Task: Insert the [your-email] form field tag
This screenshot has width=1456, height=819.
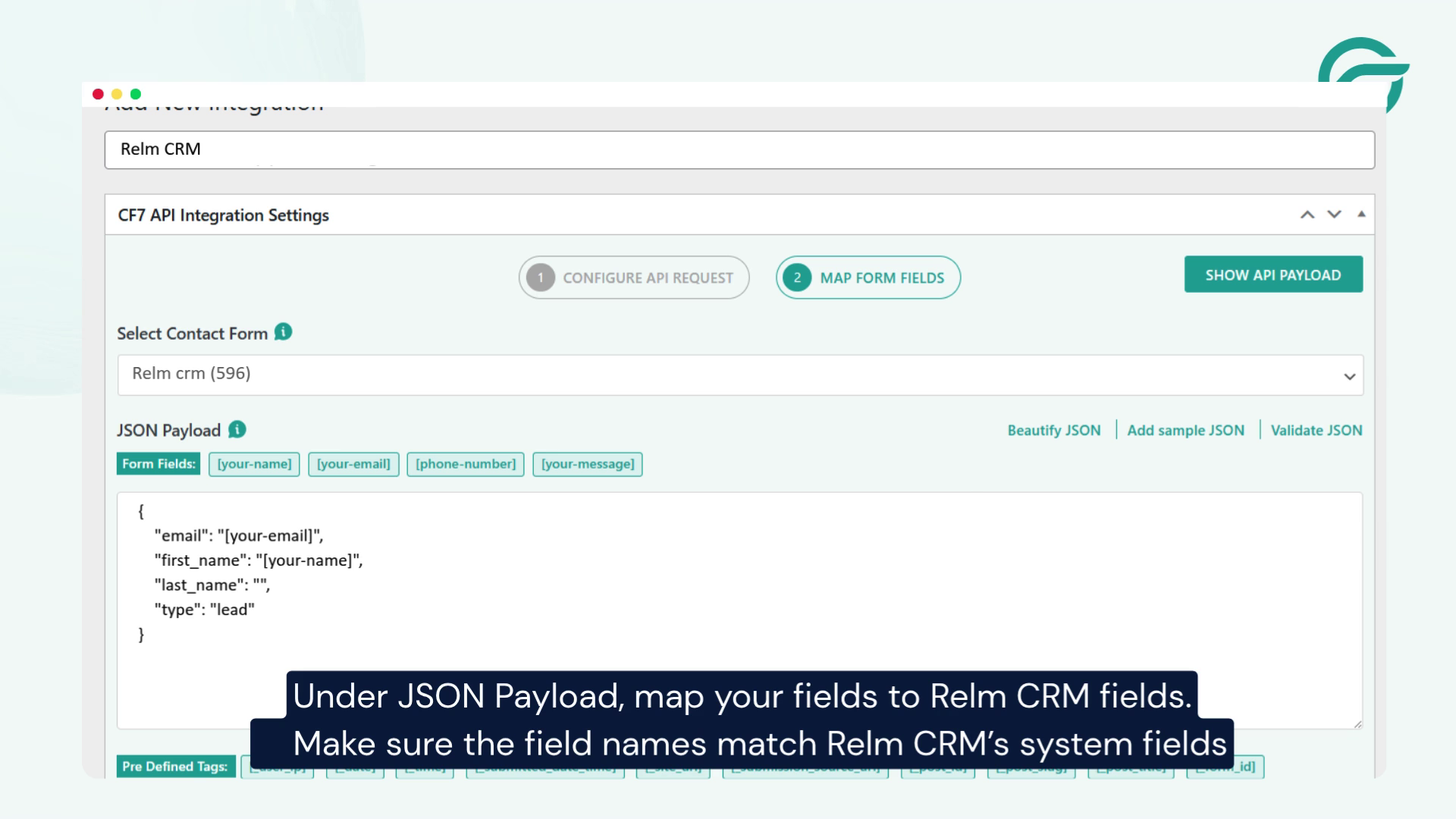Action: (353, 464)
